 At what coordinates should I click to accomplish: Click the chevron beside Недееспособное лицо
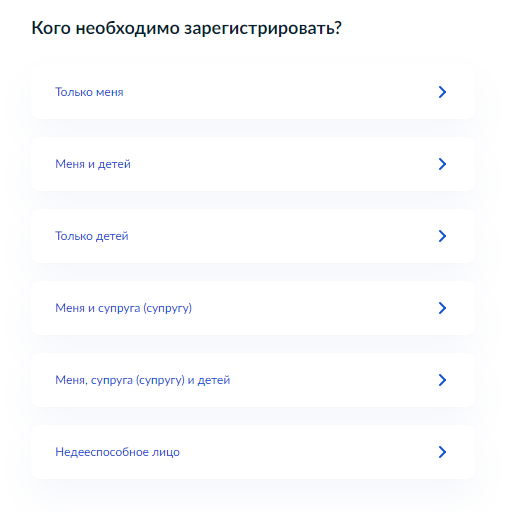(x=442, y=452)
